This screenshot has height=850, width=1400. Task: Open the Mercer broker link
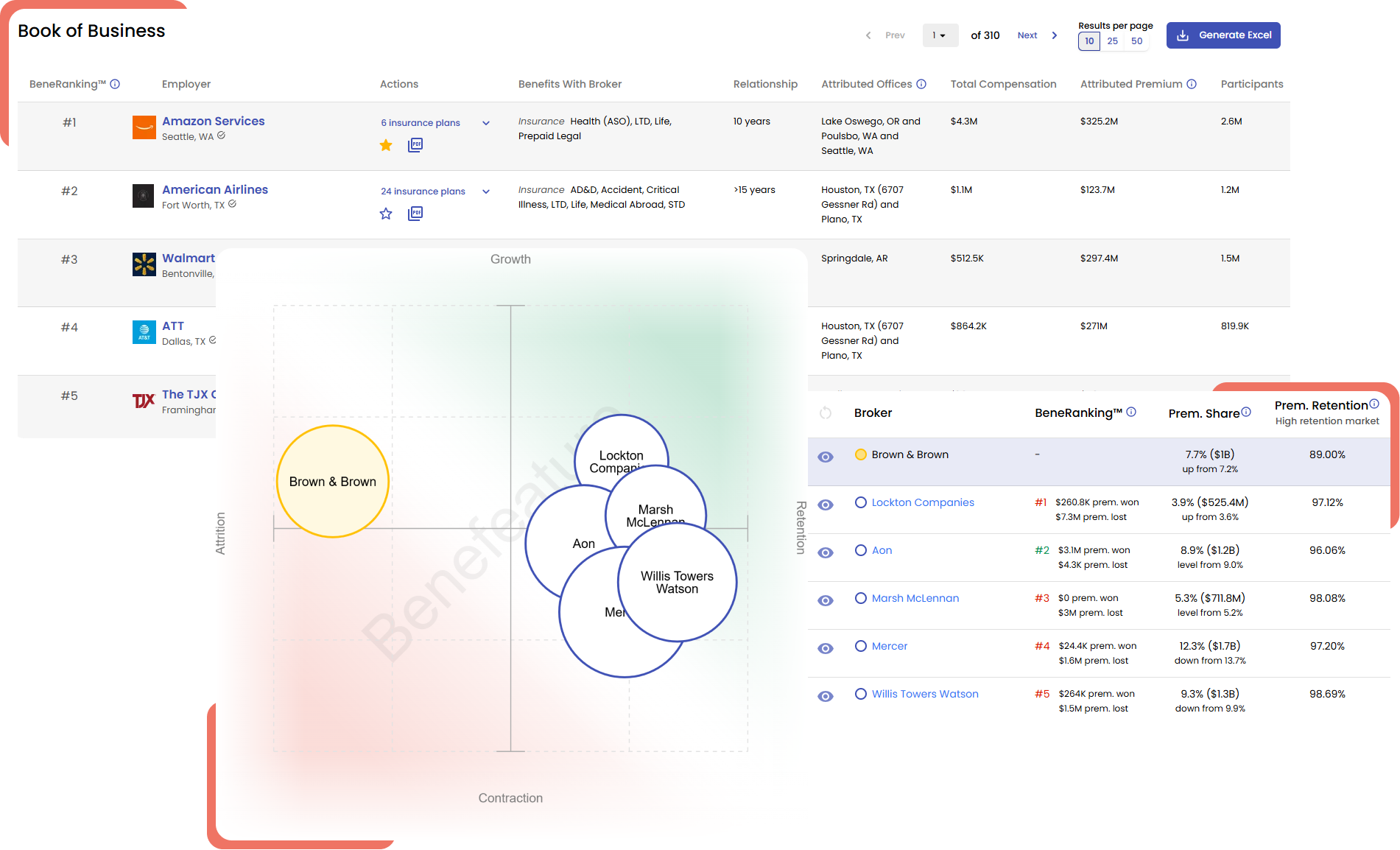pos(890,646)
